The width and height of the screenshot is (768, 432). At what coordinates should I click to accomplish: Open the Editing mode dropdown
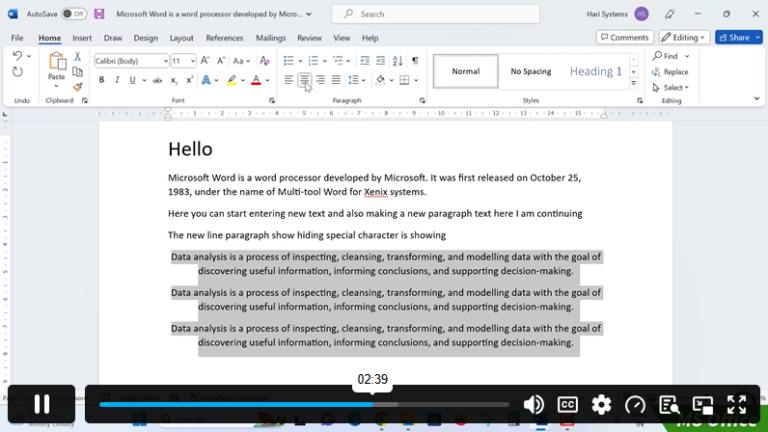[684, 37]
